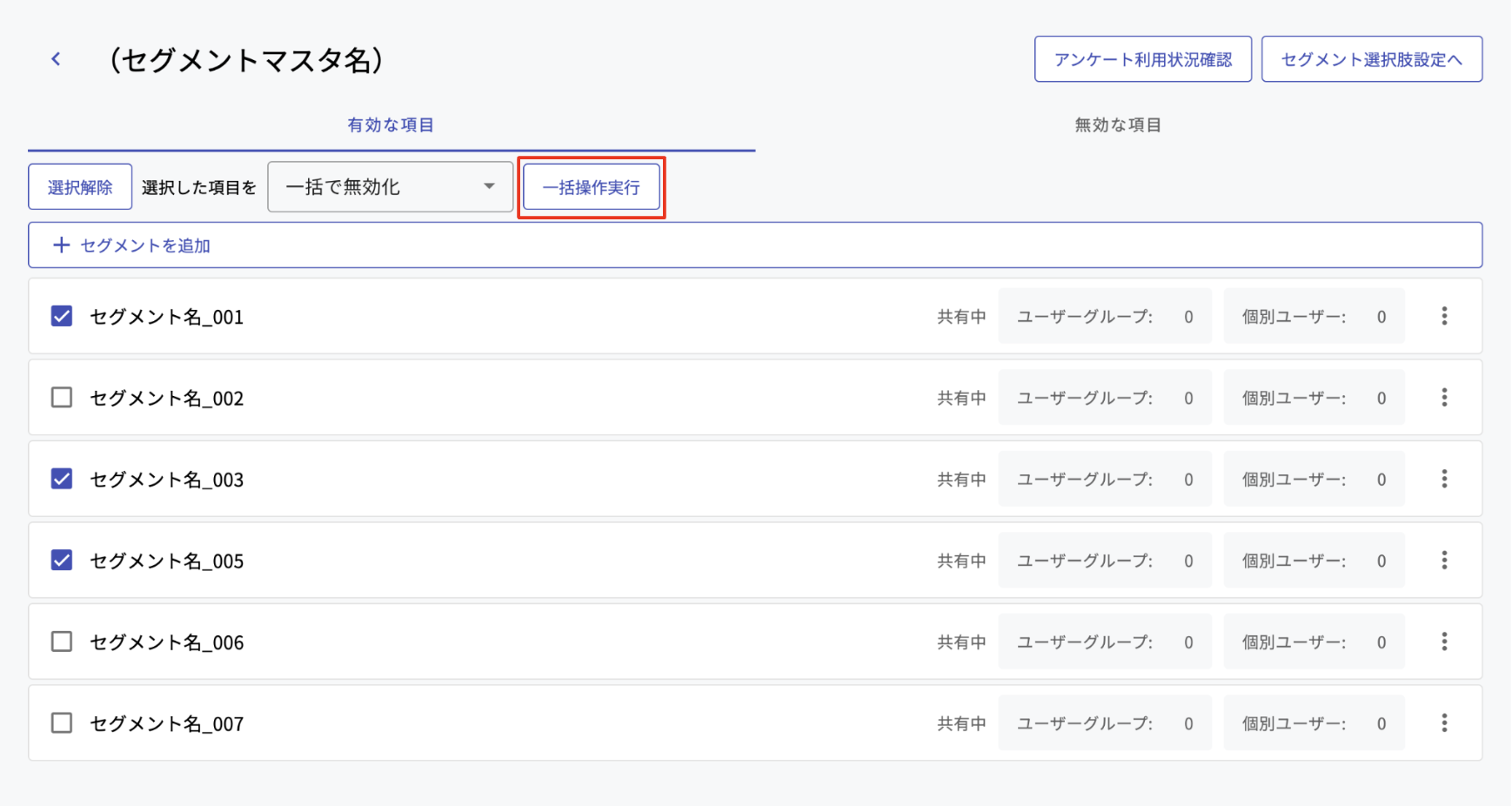Click the セグメント名_007 label
The height and width of the screenshot is (806, 1512).
pyautogui.click(x=167, y=724)
